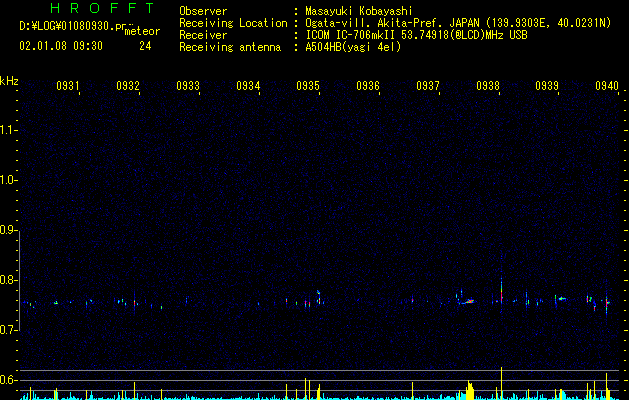Click the 'Receiving Location' label
This screenshot has width=629, height=400.
coord(233,23)
